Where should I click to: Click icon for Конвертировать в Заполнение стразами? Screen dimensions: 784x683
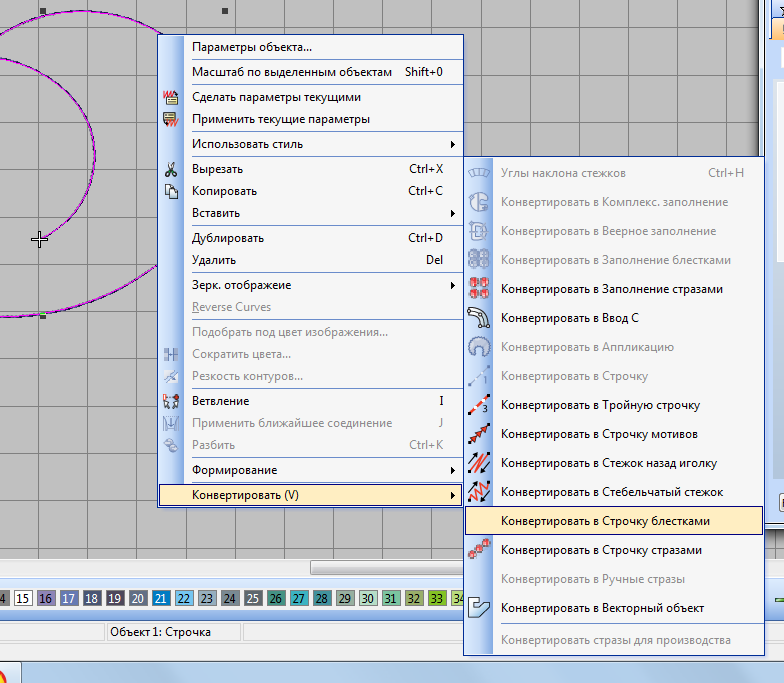[x=479, y=289]
